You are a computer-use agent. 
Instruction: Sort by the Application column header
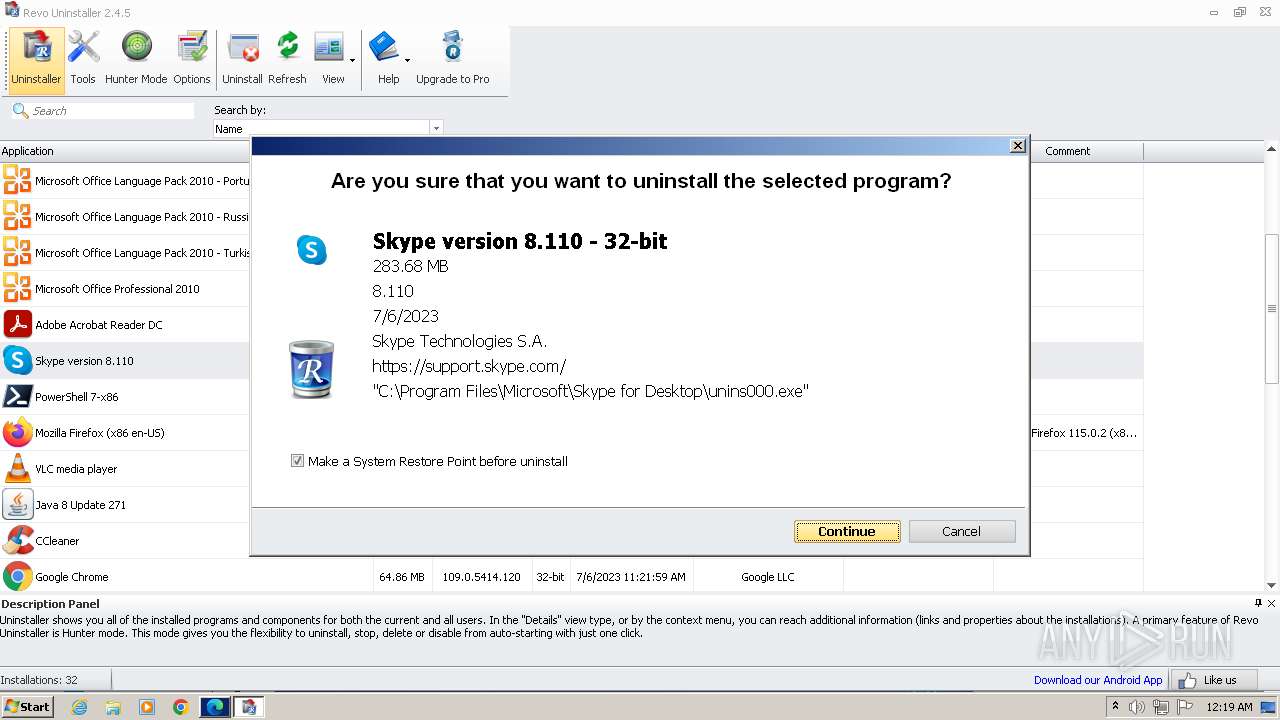point(125,151)
